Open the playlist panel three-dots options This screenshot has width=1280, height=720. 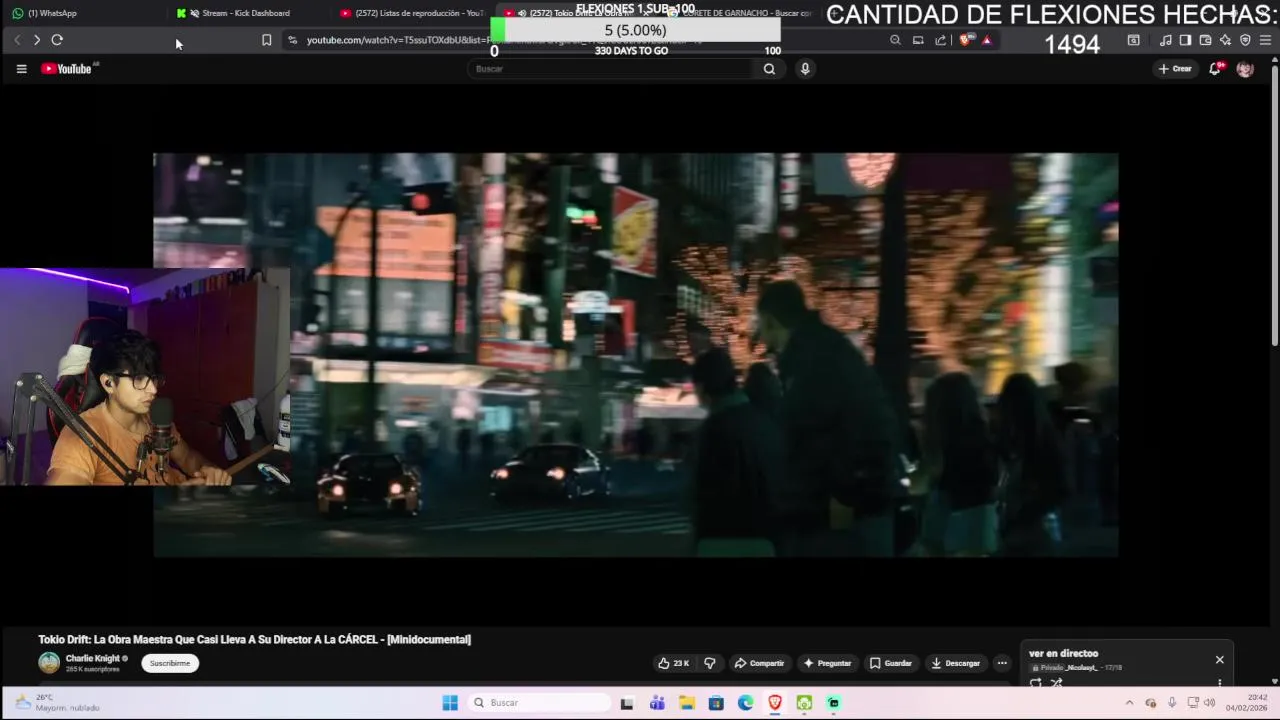1219,683
